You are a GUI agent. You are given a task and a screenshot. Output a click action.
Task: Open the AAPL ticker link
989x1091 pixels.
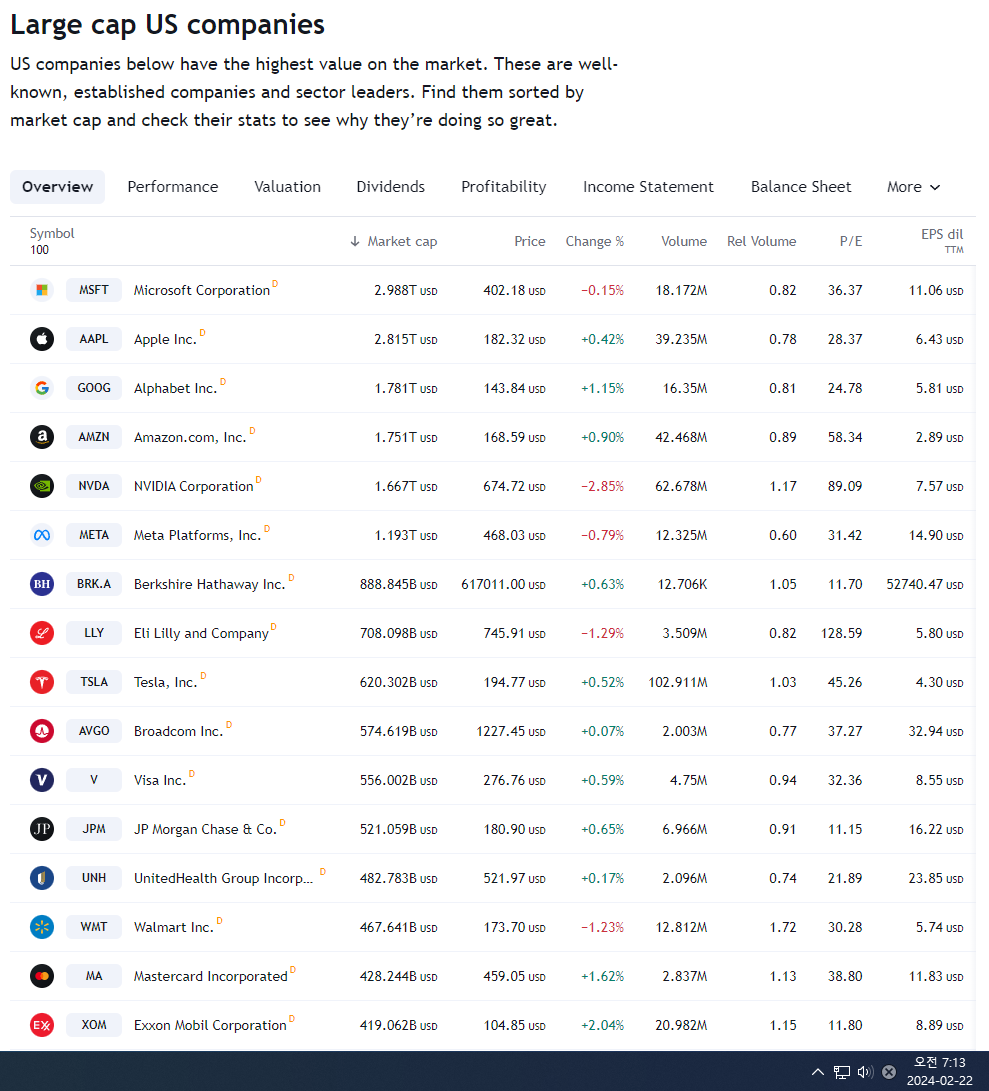pyautogui.click(x=94, y=339)
